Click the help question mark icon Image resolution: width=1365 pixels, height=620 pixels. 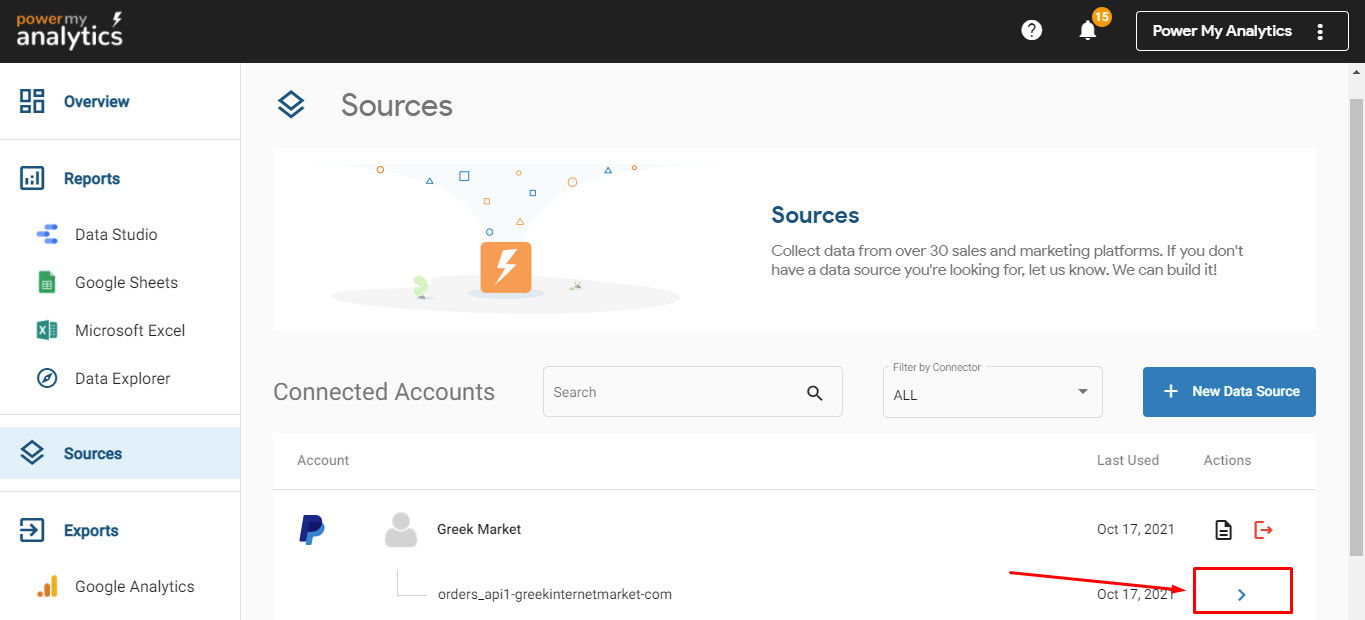click(x=1031, y=31)
